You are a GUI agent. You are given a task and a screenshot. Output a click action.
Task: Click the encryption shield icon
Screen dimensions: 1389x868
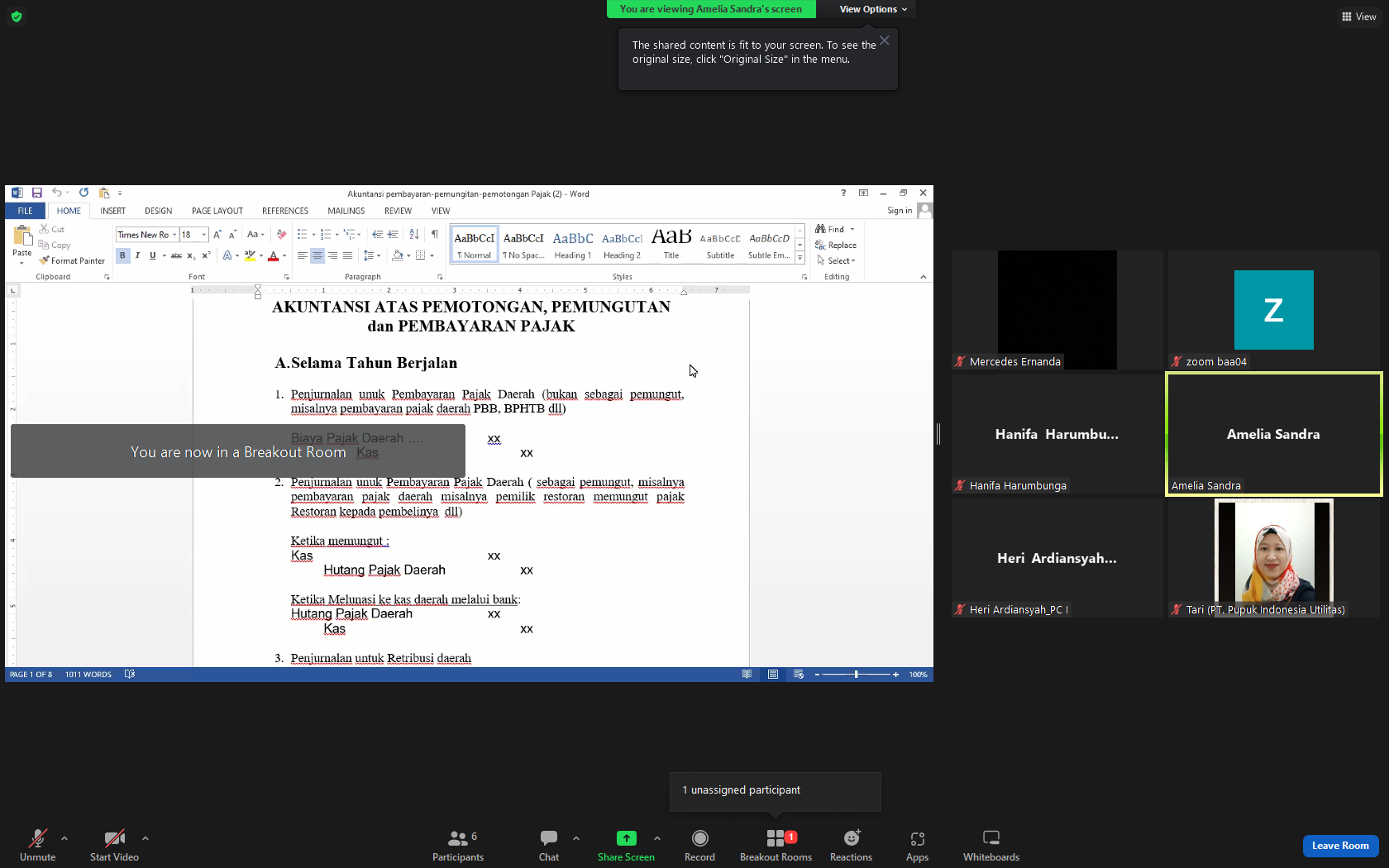click(x=17, y=17)
